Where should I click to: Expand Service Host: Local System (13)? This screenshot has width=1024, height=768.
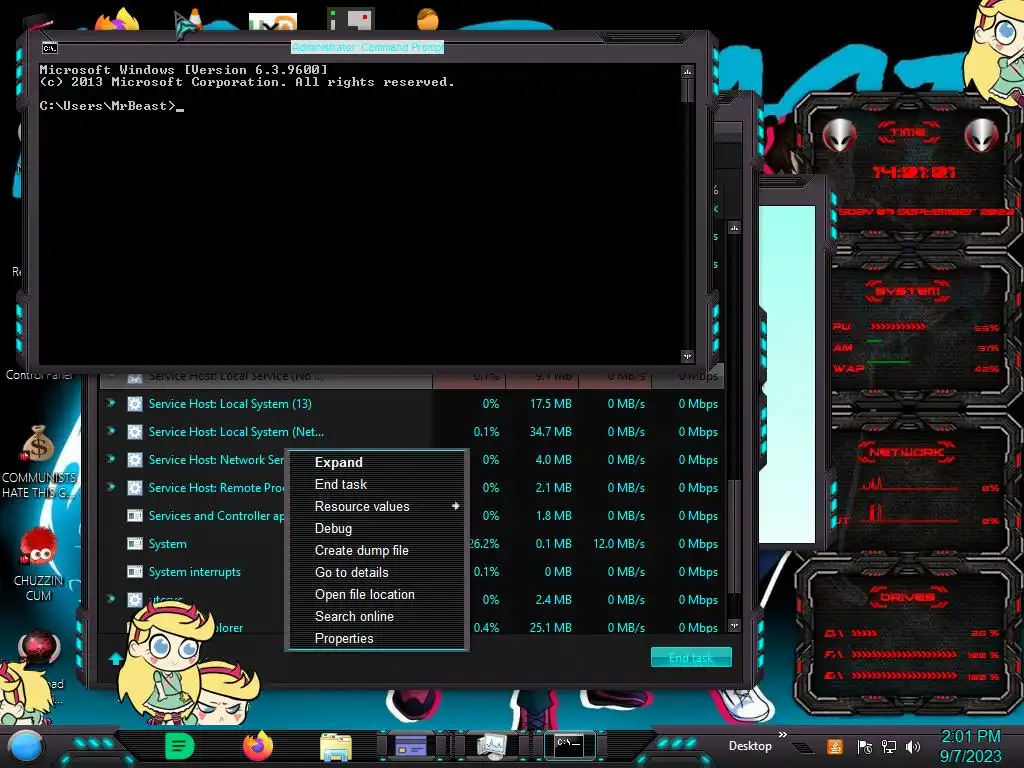pos(111,403)
